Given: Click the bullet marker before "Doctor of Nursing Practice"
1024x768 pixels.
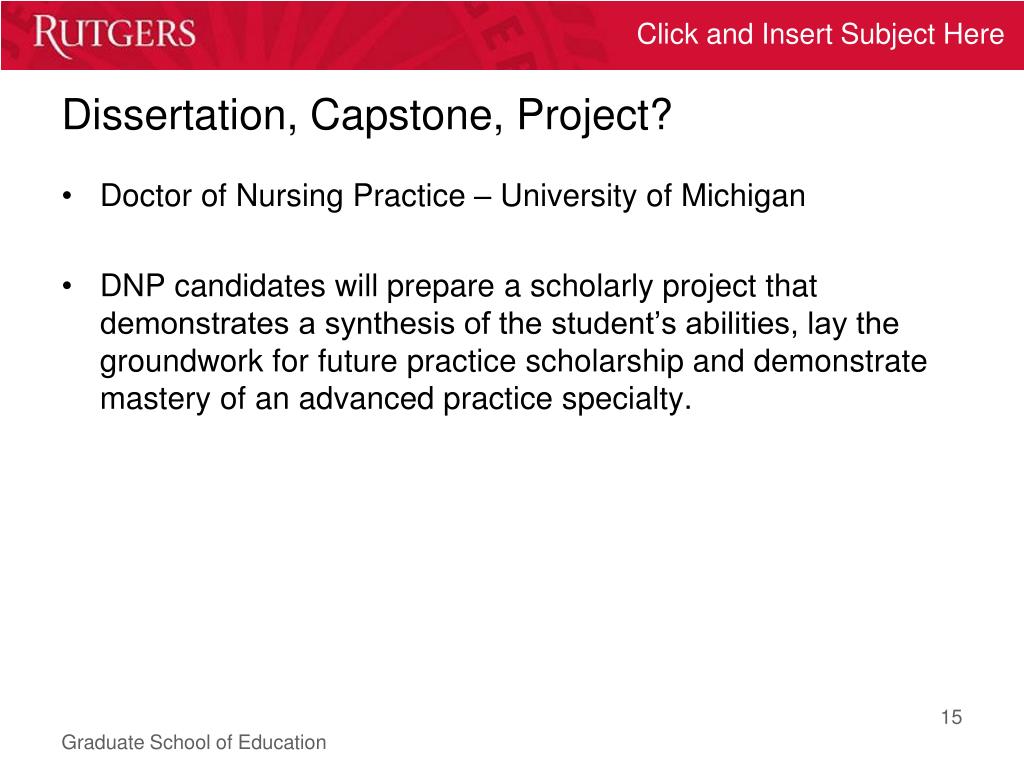Looking at the screenshot, I should (66, 197).
